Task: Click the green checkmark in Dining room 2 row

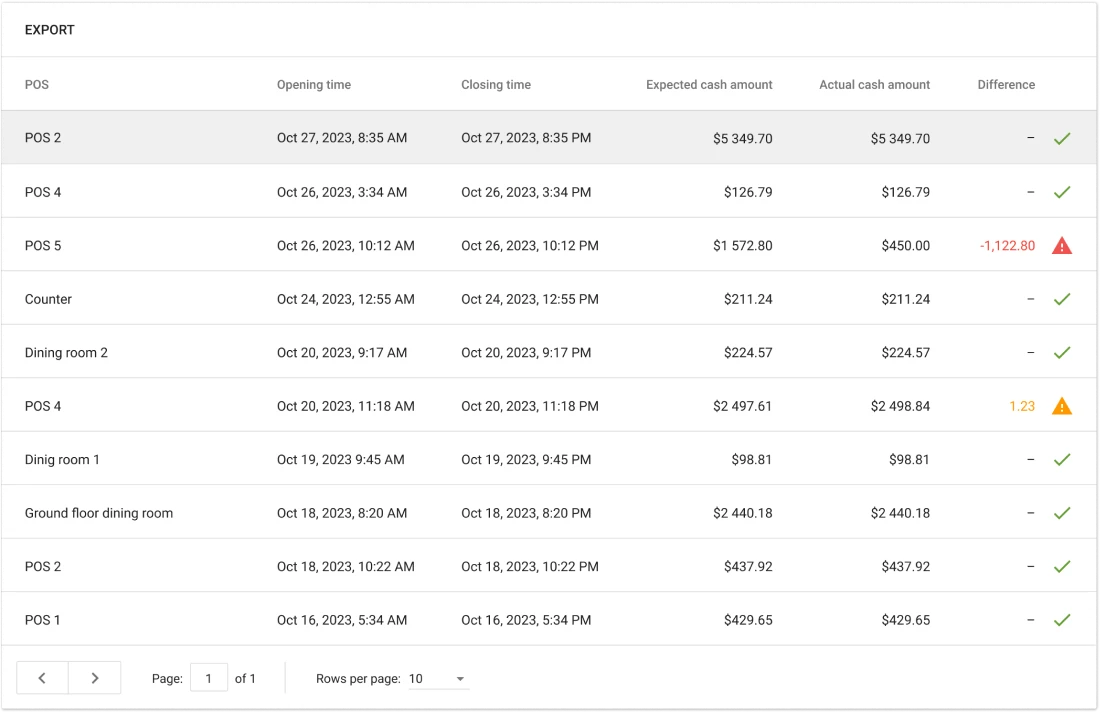Action: click(1061, 352)
